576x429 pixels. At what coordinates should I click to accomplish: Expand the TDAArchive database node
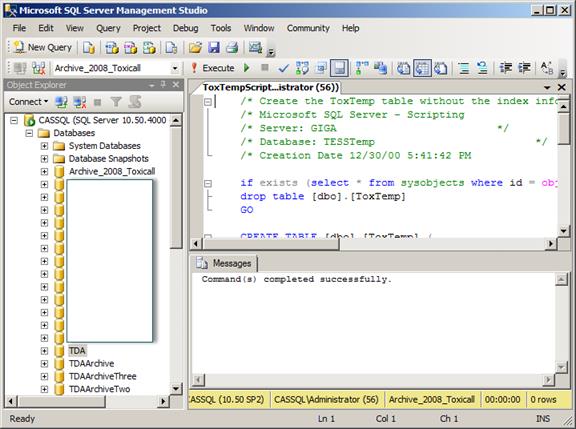click(x=44, y=364)
